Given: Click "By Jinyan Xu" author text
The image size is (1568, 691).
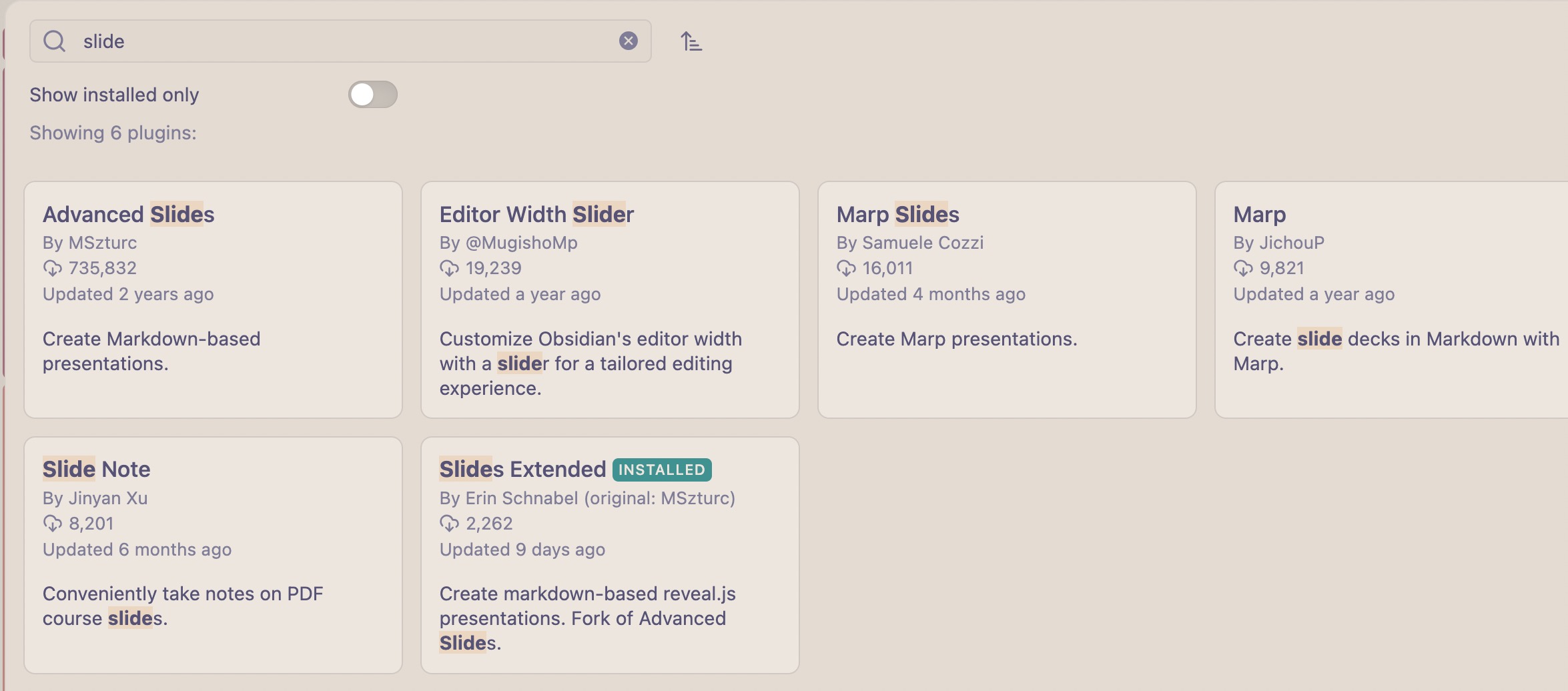Looking at the screenshot, I should click(95, 498).
